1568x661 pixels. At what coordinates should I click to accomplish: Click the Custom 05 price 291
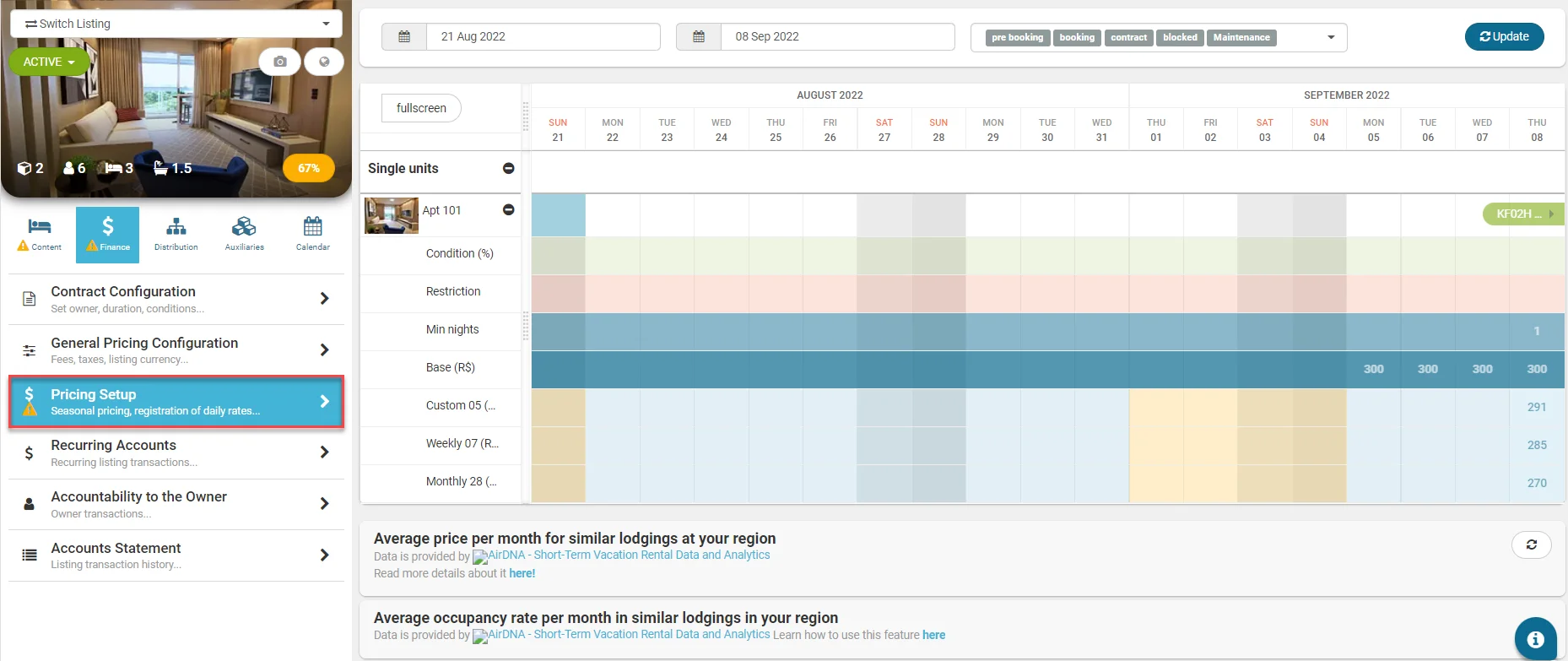(1537, 407)
